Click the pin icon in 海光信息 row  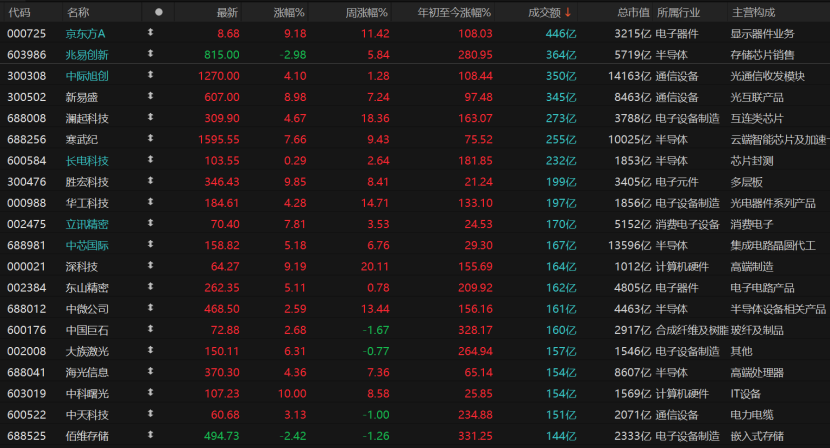[x=150, y=371]
